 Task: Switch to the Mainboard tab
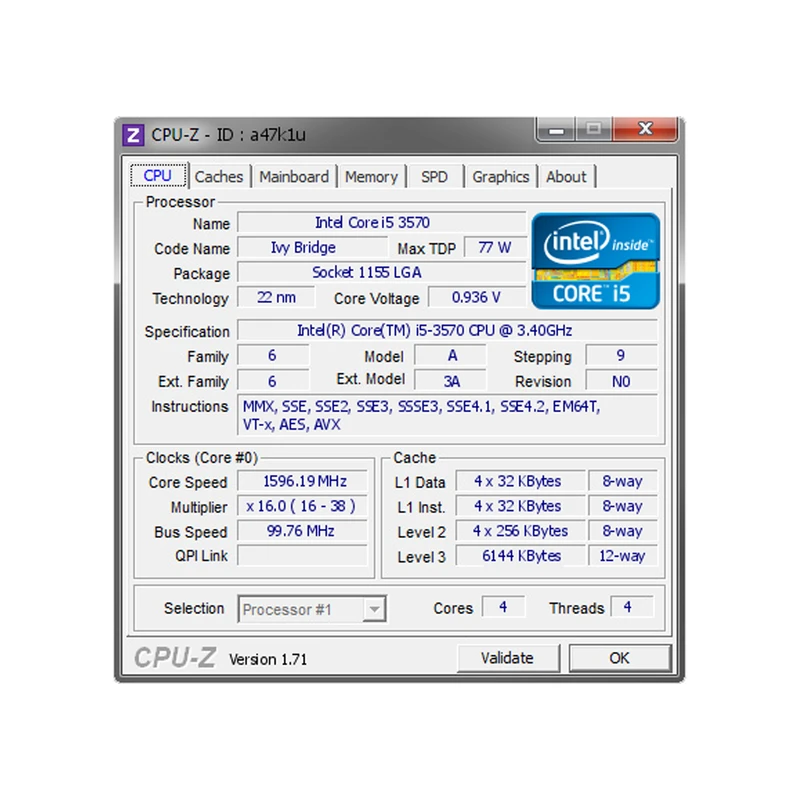click(293, 177)
